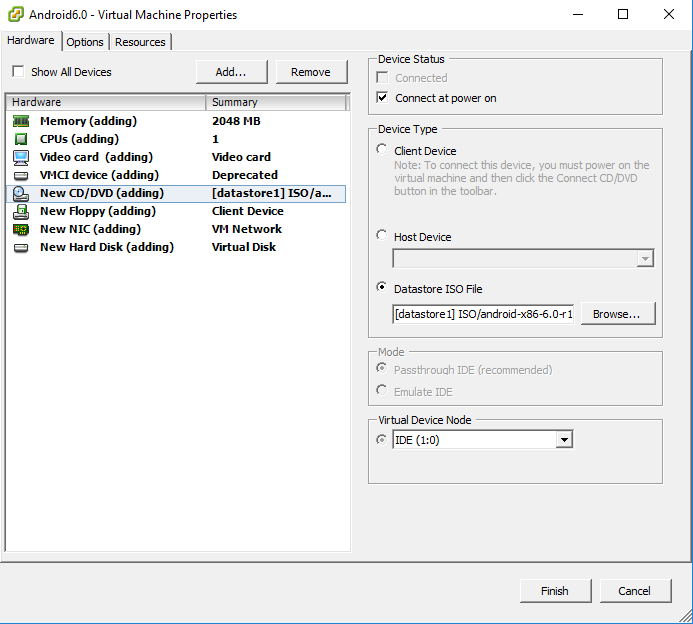Close the Virtual Machine Properties window

[669, 15]
